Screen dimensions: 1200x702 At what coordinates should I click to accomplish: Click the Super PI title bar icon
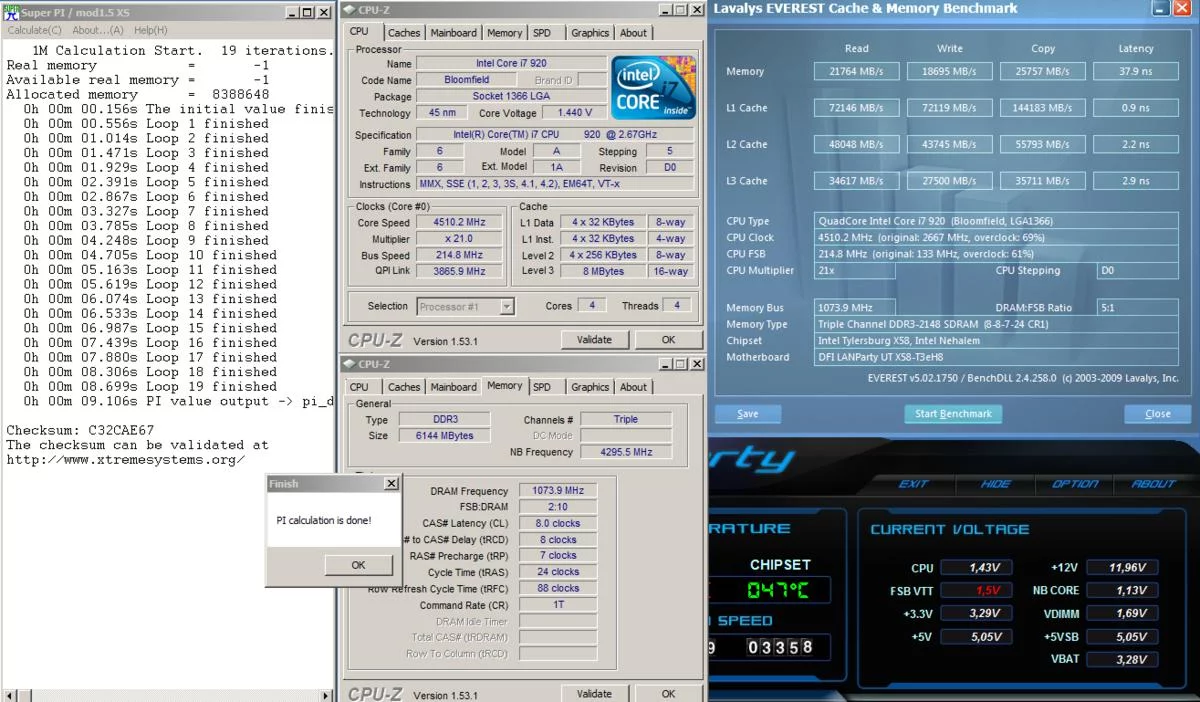11,11
